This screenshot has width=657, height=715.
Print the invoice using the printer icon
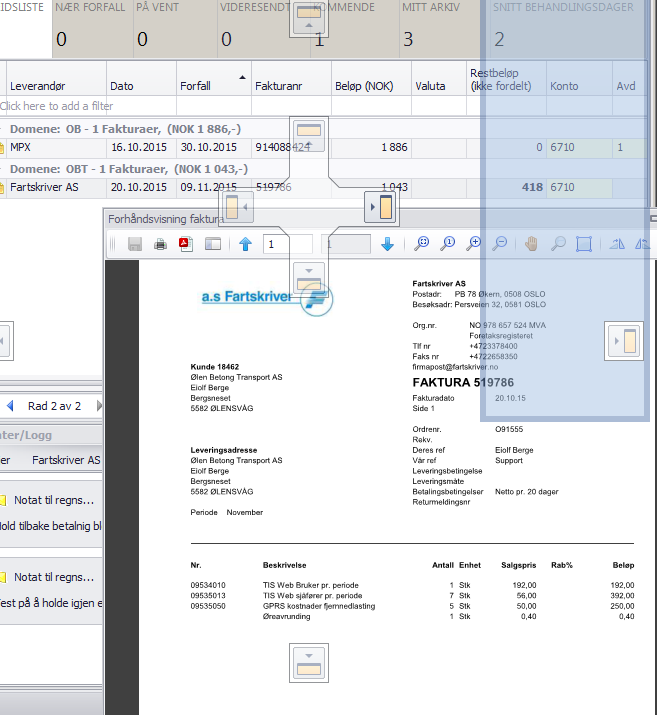pos(160,244)
